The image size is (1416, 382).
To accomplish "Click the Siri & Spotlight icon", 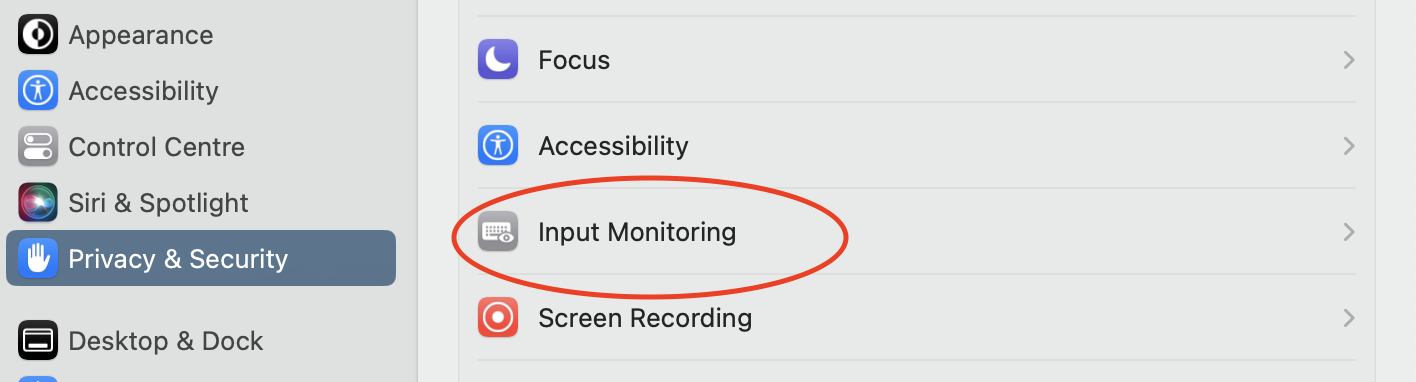I will tap(38, 203).
